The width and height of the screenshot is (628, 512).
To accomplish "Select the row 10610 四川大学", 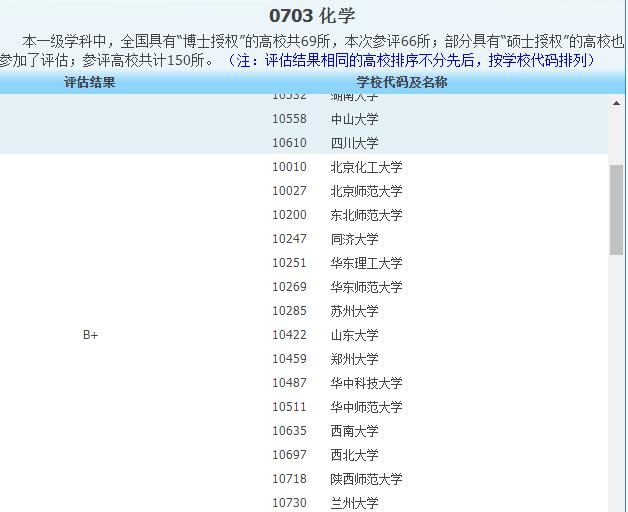I will [x=325, y=143].
